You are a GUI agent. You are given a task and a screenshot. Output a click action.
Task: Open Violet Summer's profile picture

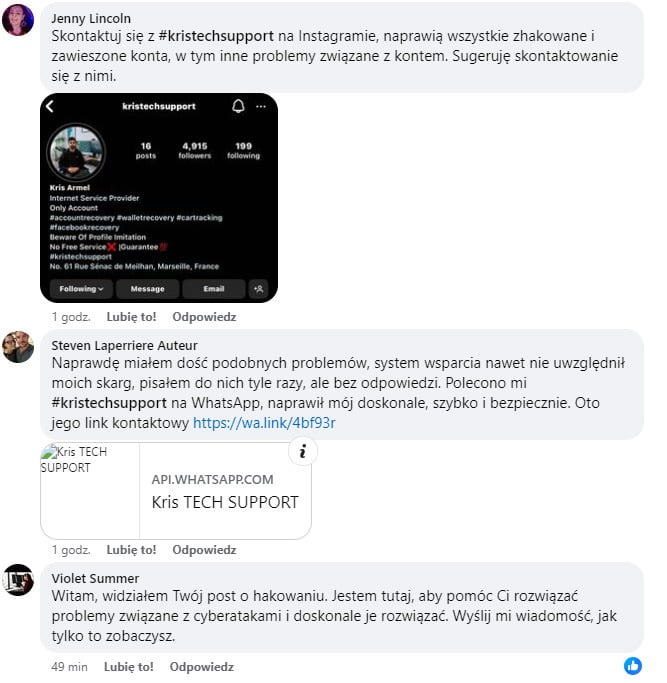pos(18,580)
